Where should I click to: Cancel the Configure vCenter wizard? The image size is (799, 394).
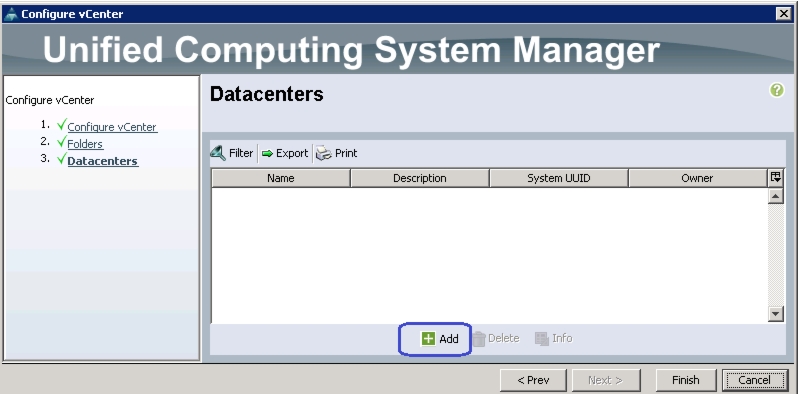pos(755,380)
